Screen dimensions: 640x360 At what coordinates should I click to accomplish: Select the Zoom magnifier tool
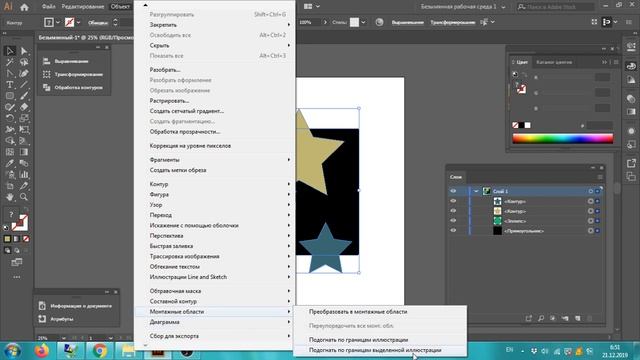click(x=24, y=197)
